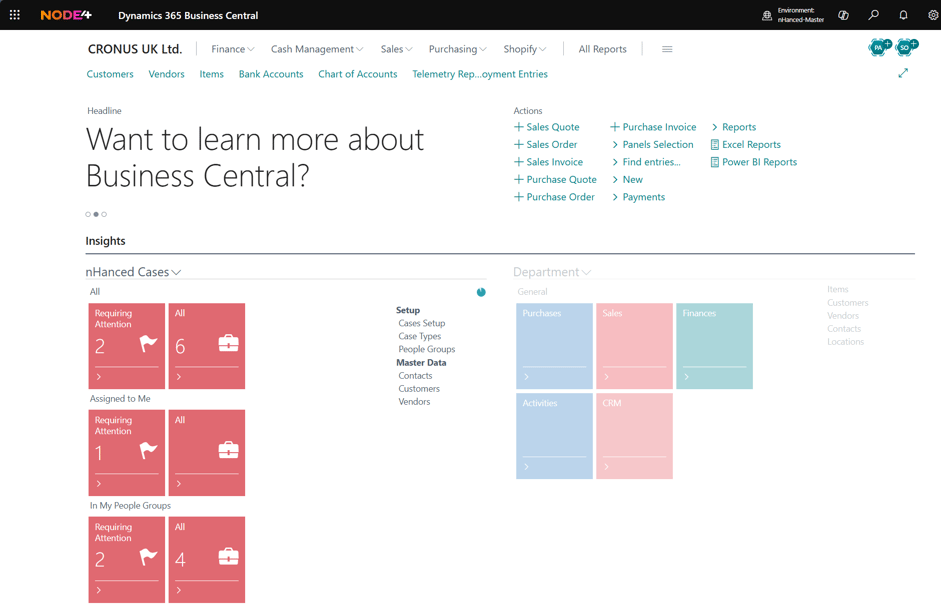Open the Copilot icon in top bar
Image resolution: width=941 pixels, height=613 pixels.
(843, 15)
